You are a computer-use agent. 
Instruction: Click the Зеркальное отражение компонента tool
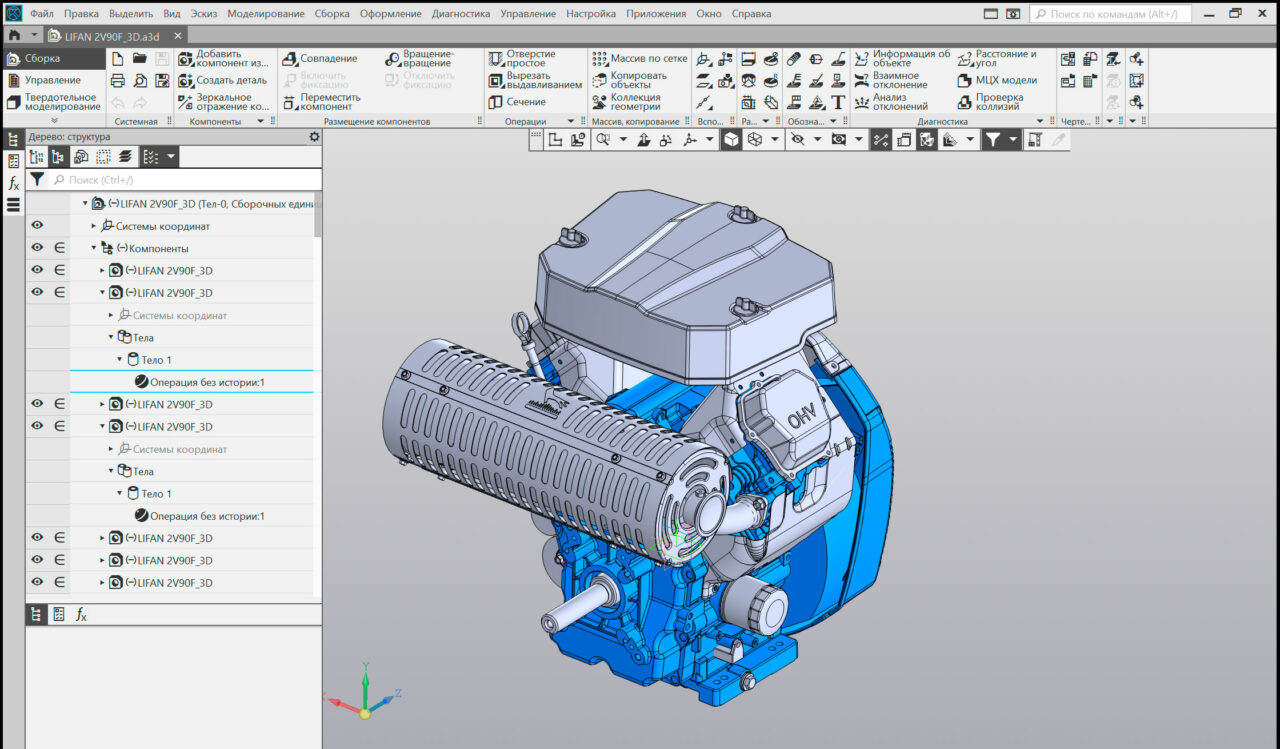pyautogui.click(x=223, y=102)
